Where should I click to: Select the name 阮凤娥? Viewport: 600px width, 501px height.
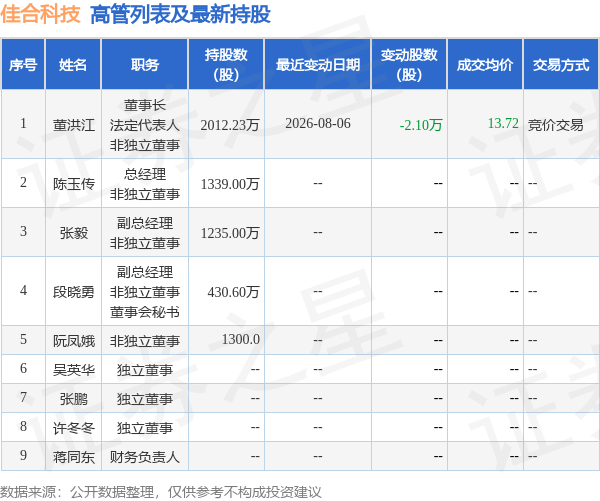point(73,341)
